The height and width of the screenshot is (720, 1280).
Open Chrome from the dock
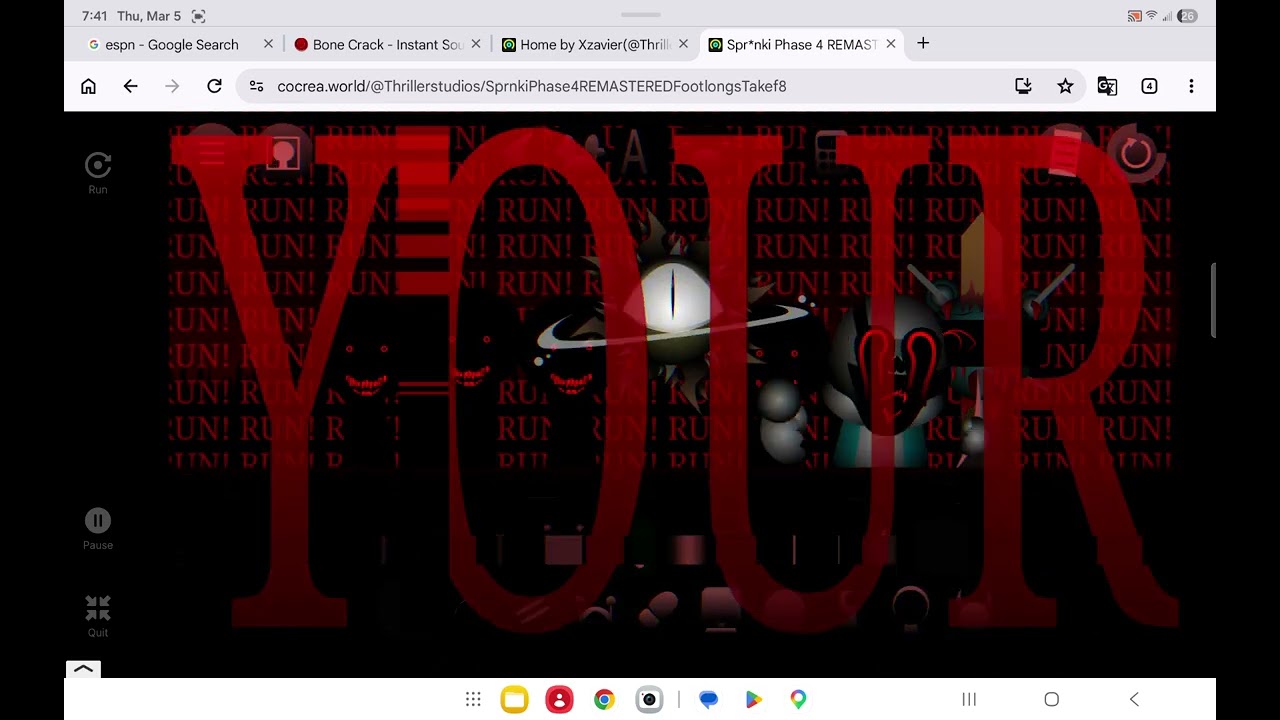(x=604, y=699)
